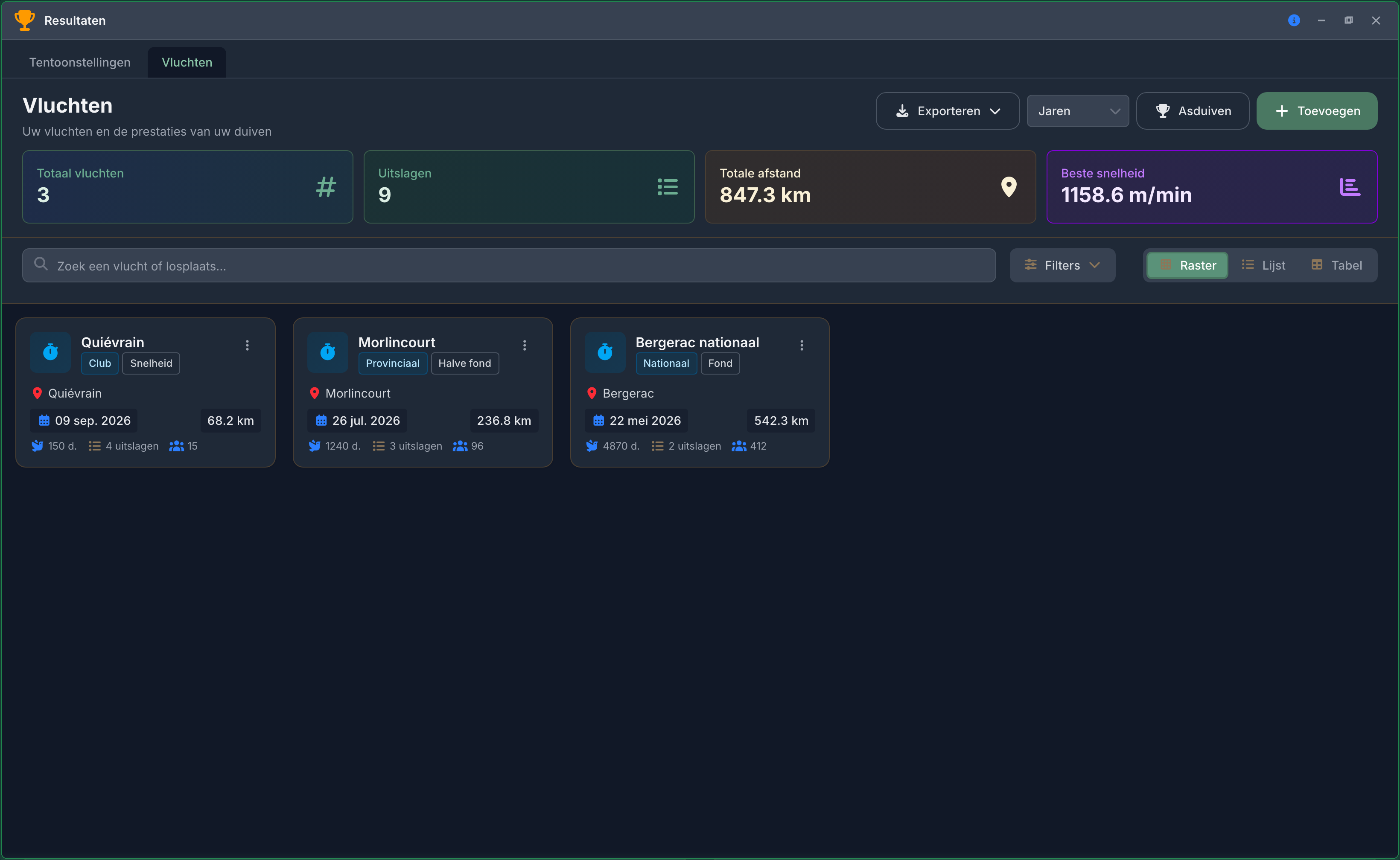The height and width of the screenshot is (860, 1400).
Task: Click the chart icon in Beste snelheid tile
Action: [x=1350, y=186]
